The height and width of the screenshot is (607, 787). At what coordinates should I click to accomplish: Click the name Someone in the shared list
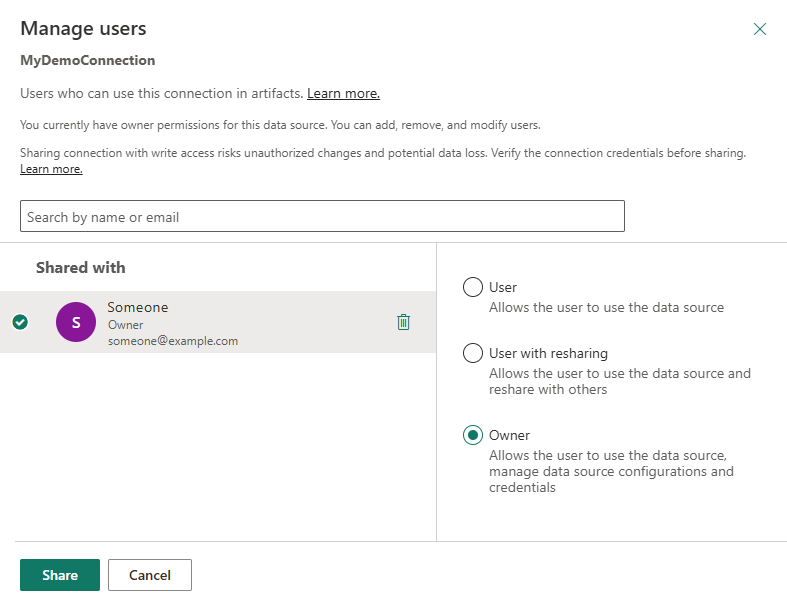click(138, 307)
